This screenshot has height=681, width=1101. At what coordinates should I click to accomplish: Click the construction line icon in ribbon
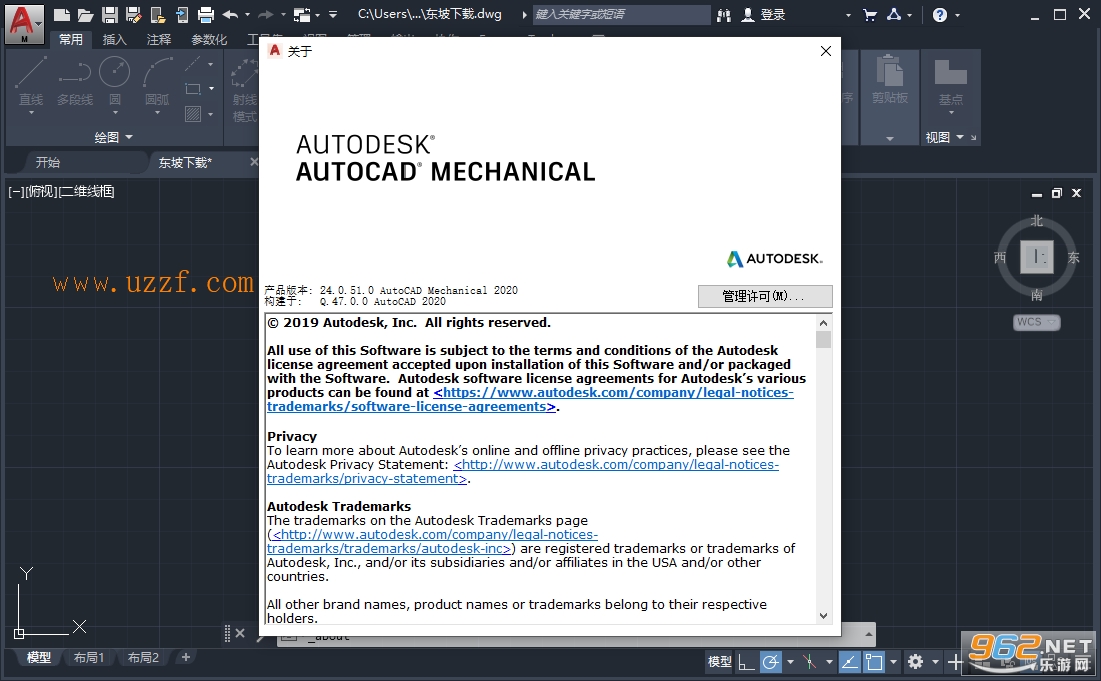(193, 65)
